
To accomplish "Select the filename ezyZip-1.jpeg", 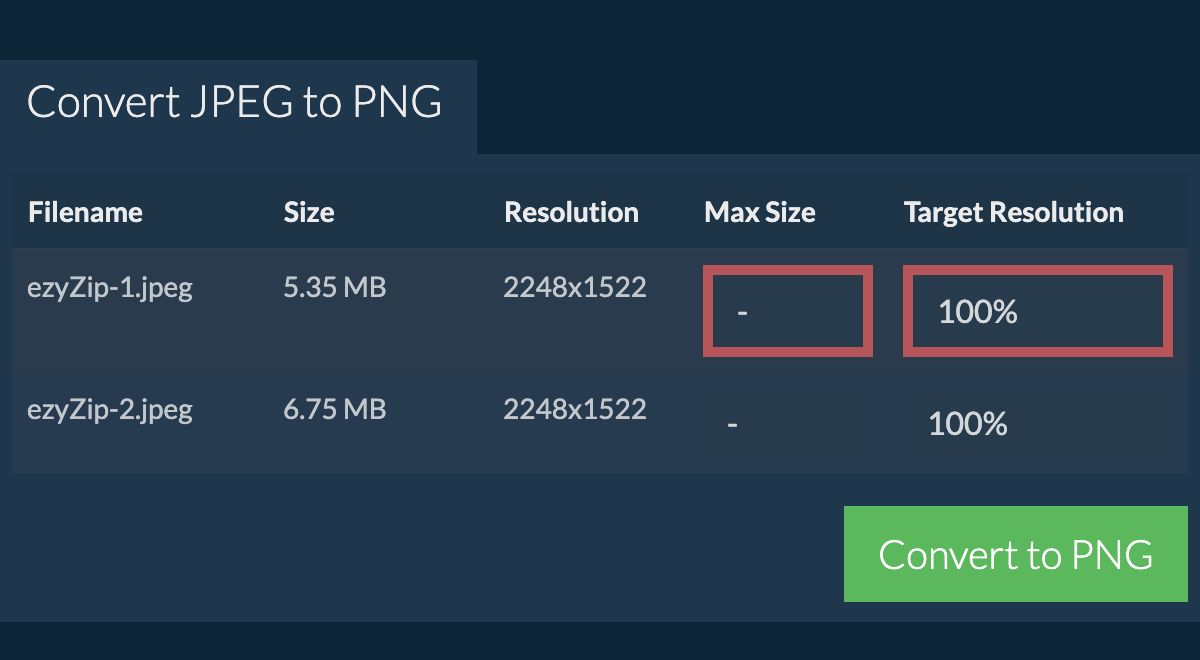I will pyautogui.click(x=110, y=287).
